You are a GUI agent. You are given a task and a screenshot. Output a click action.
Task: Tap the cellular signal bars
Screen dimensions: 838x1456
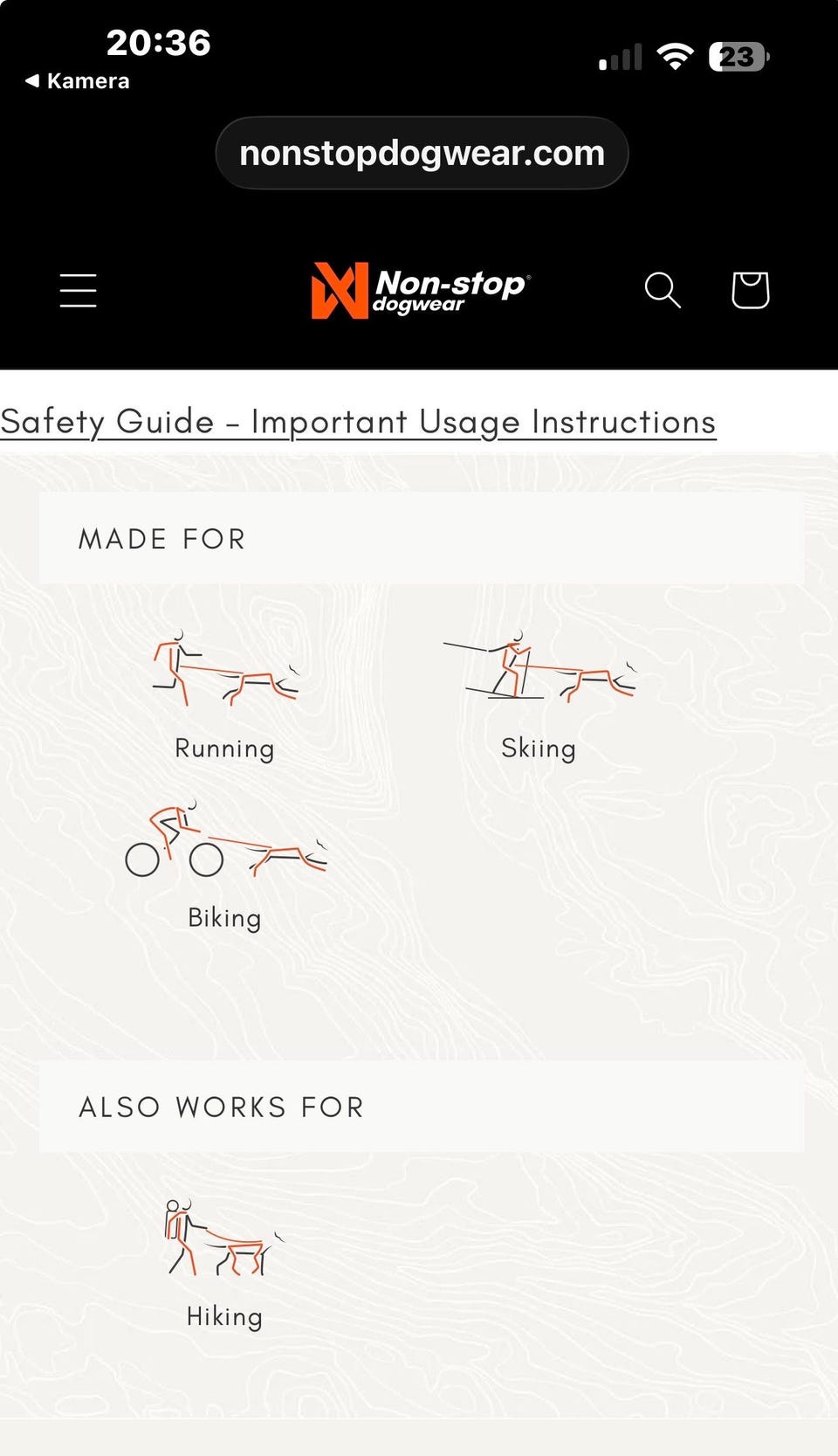[620, 57]
